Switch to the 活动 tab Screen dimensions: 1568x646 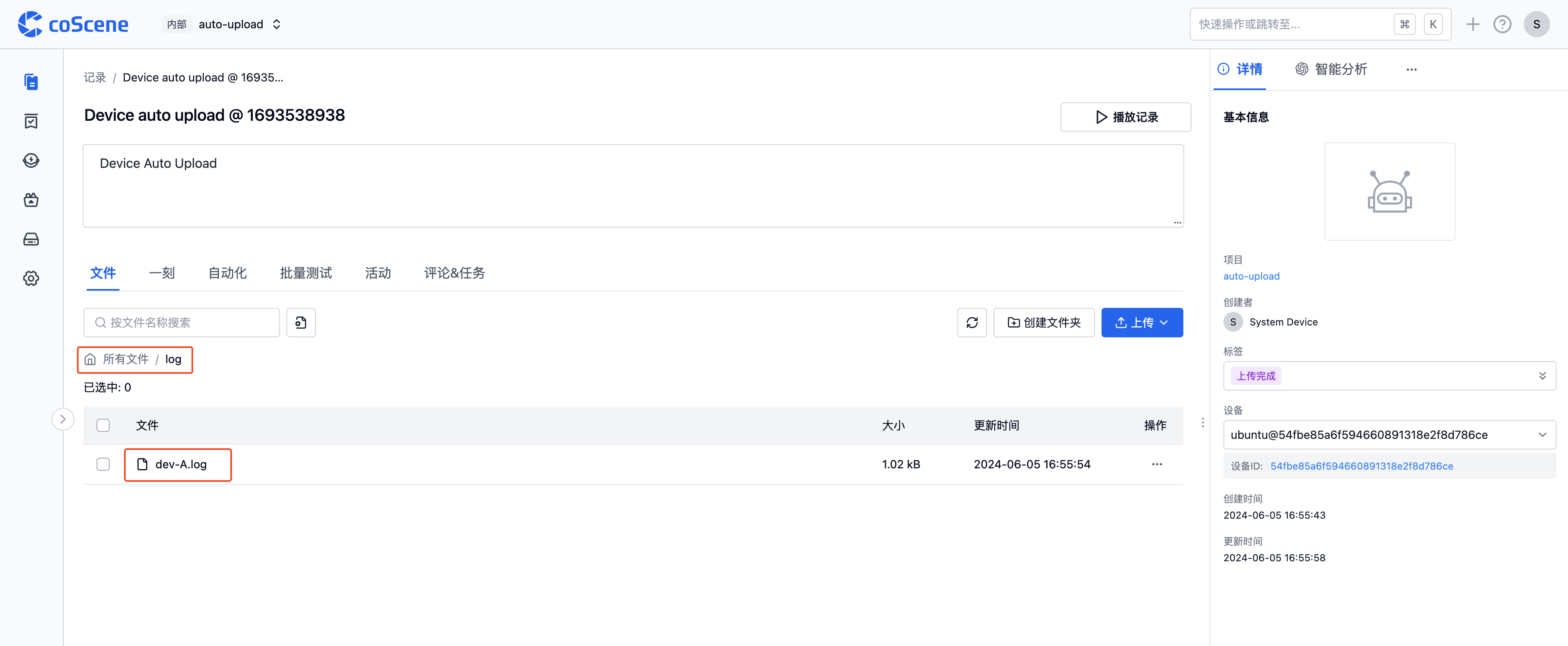pos(378,273)
